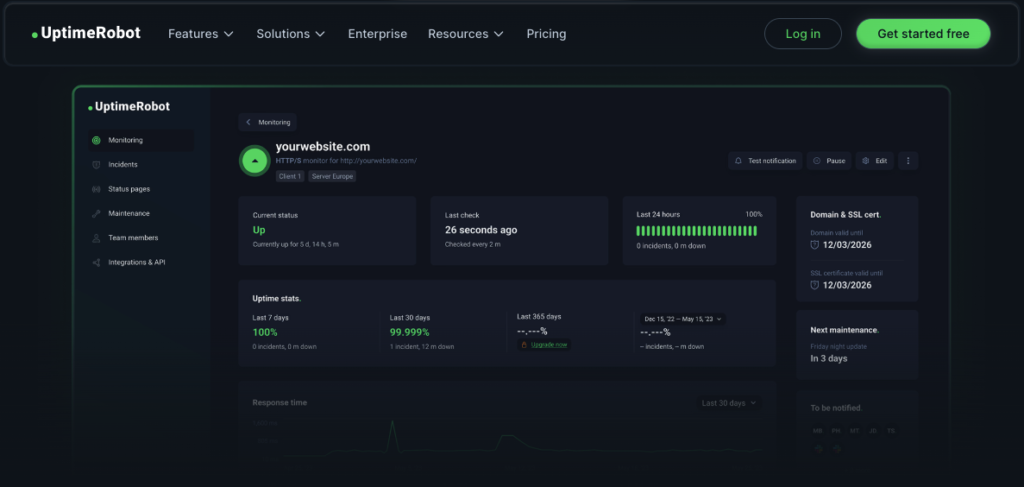Click the Log in button

(x=803, y=34)
